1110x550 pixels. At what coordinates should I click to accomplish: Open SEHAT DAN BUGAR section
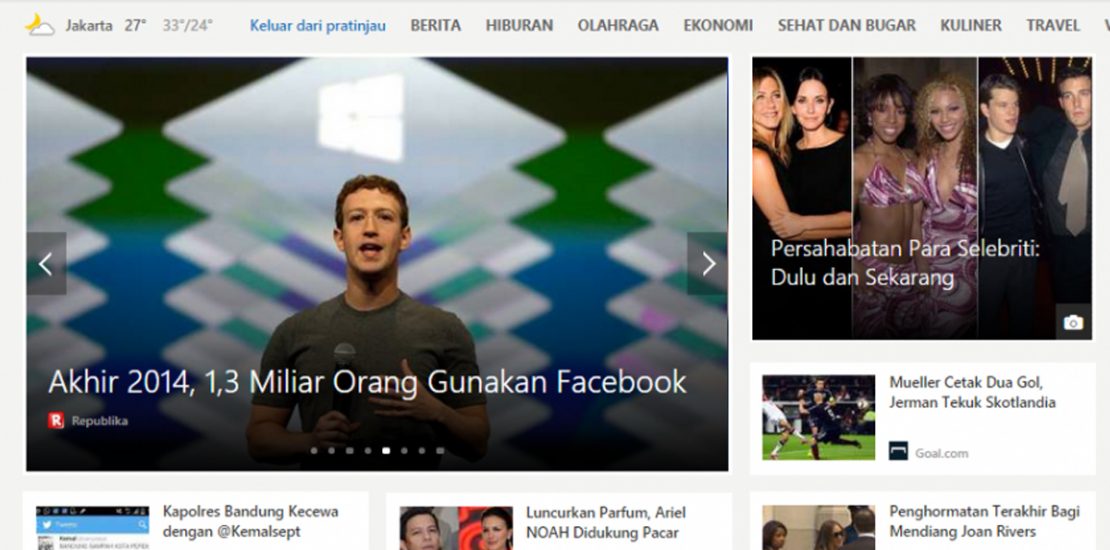pos(847,25)
